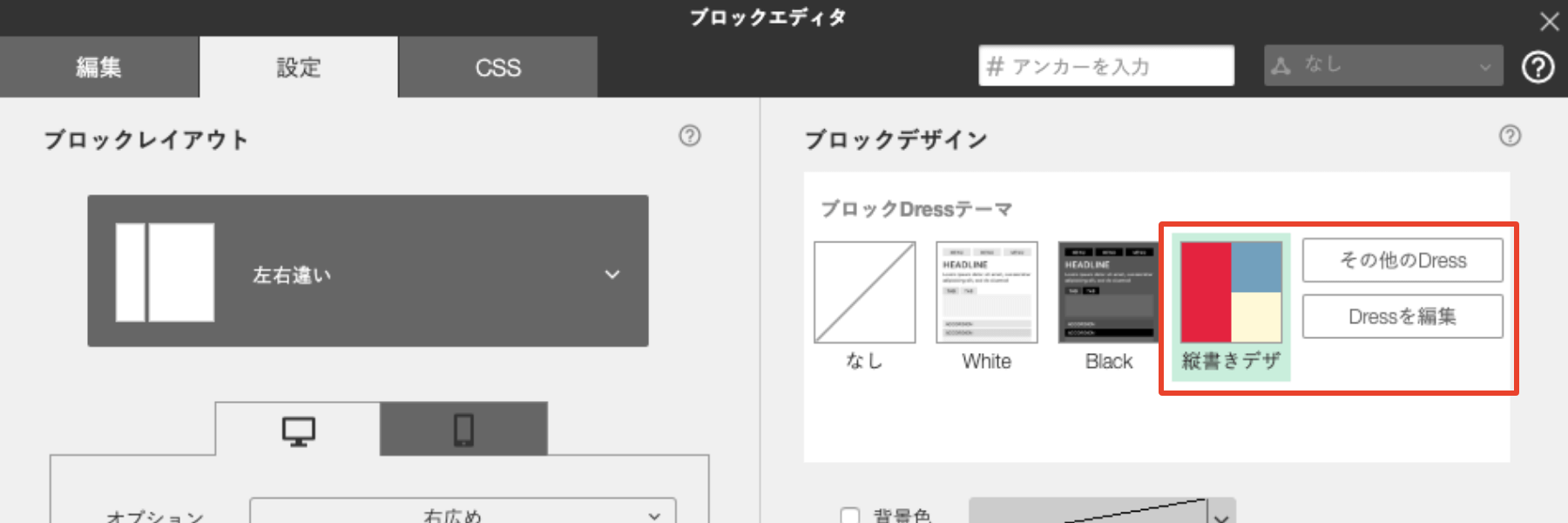This screenshot has height=523, width=1568.
Task: Click the help icon beside ブロックレイアウト
Action: [x=690, y=136]
